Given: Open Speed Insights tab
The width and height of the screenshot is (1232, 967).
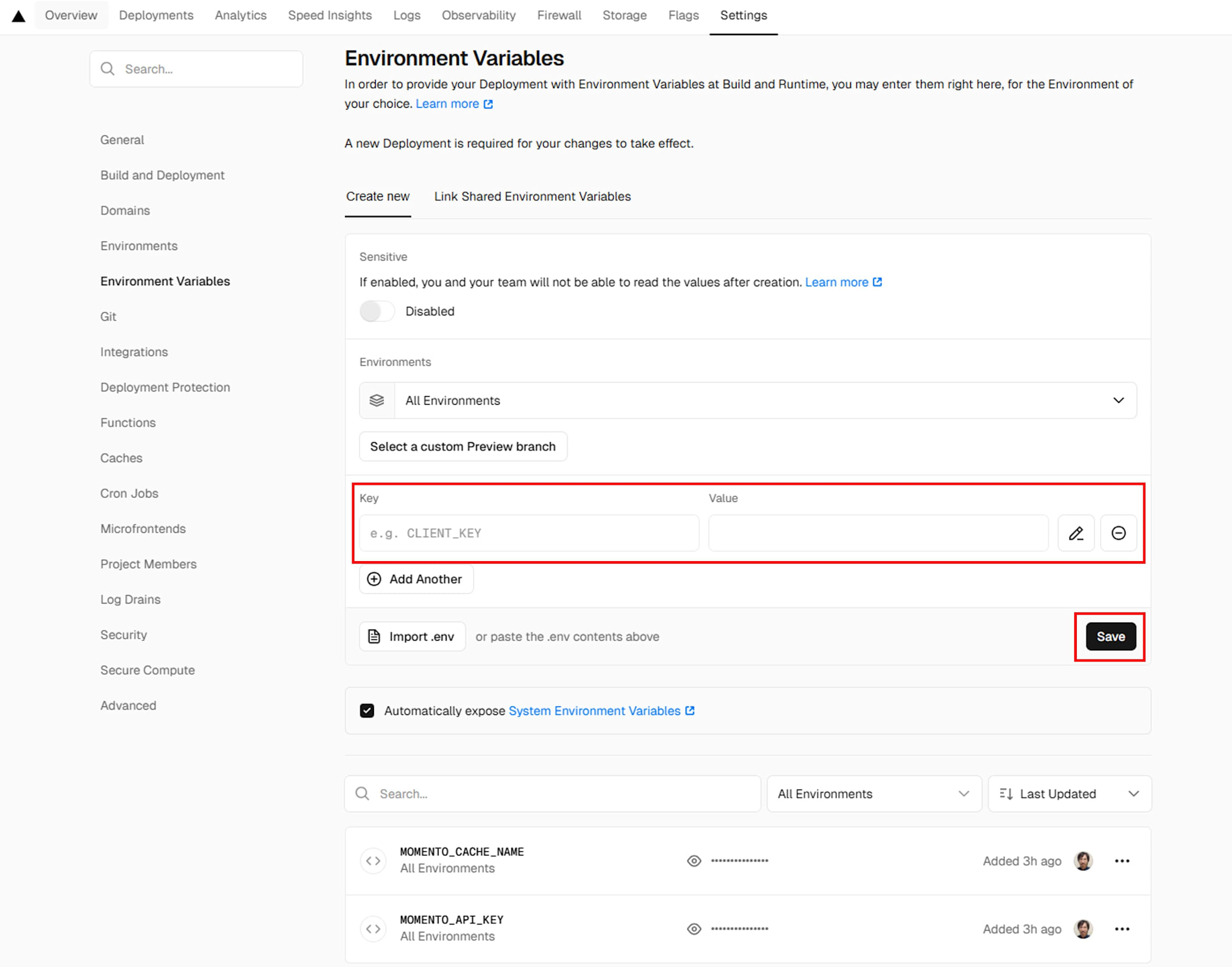Looking at the screenshot, I should pyautogui.click(x=330, y=15).
